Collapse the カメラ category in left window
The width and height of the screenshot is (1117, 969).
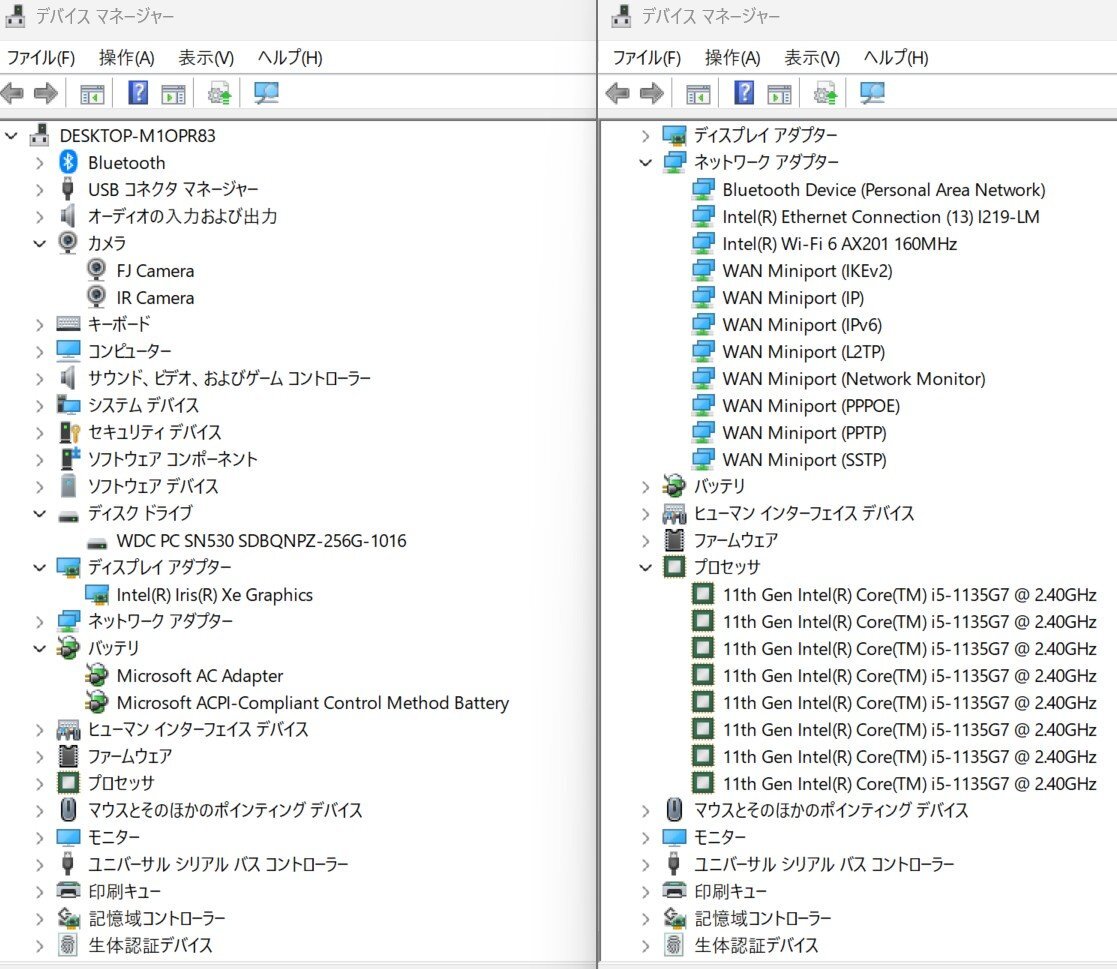pos(39,243)
